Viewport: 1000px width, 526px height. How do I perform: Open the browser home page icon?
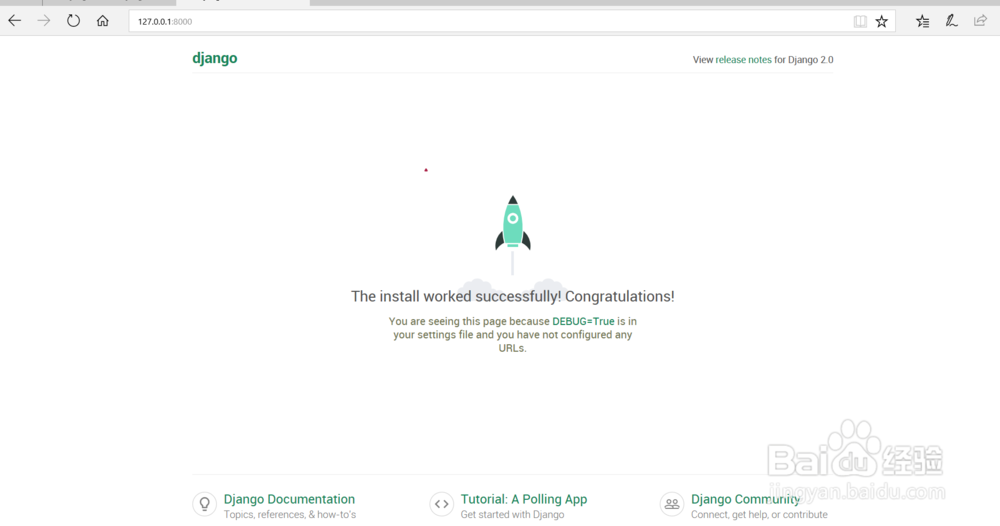103,21
